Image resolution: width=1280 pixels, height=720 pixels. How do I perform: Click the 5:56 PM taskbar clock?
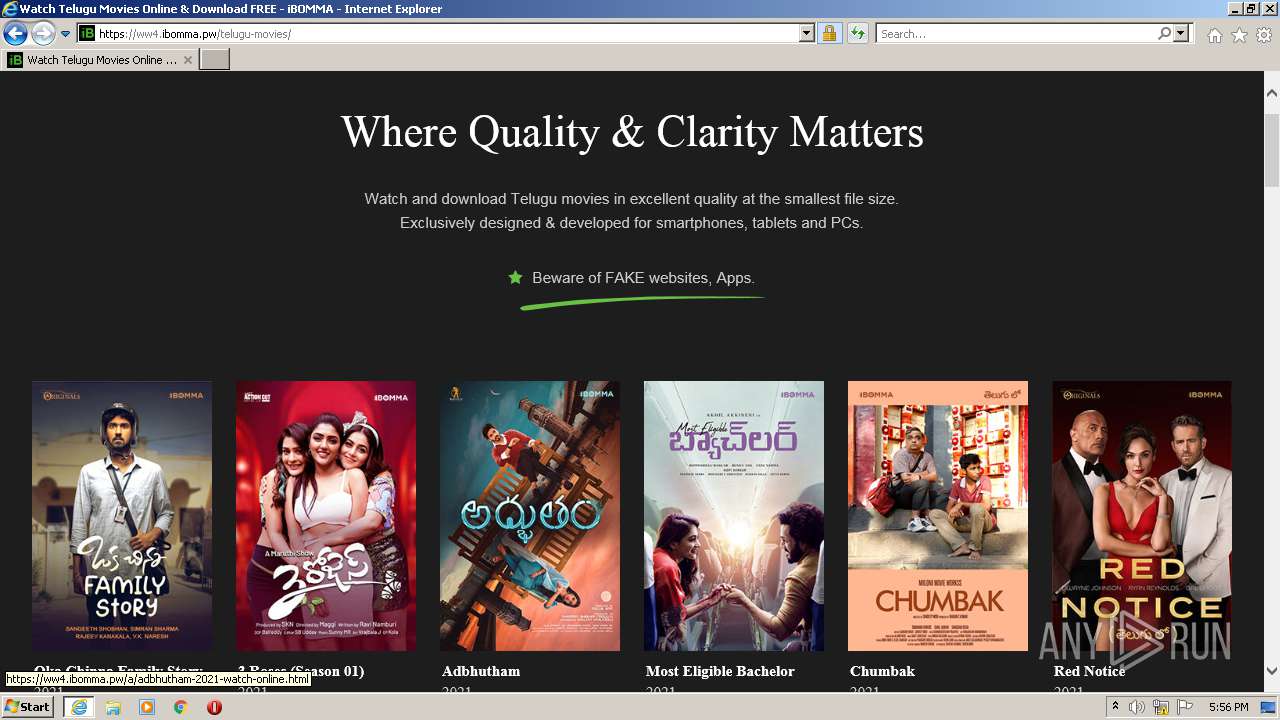[1228, 707]
